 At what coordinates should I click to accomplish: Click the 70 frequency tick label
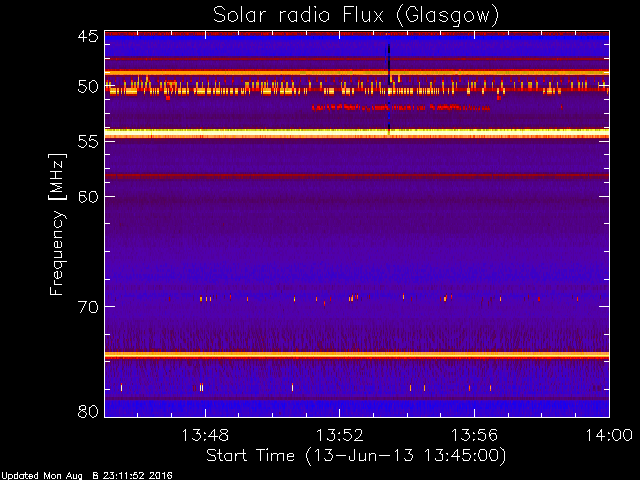88,307
